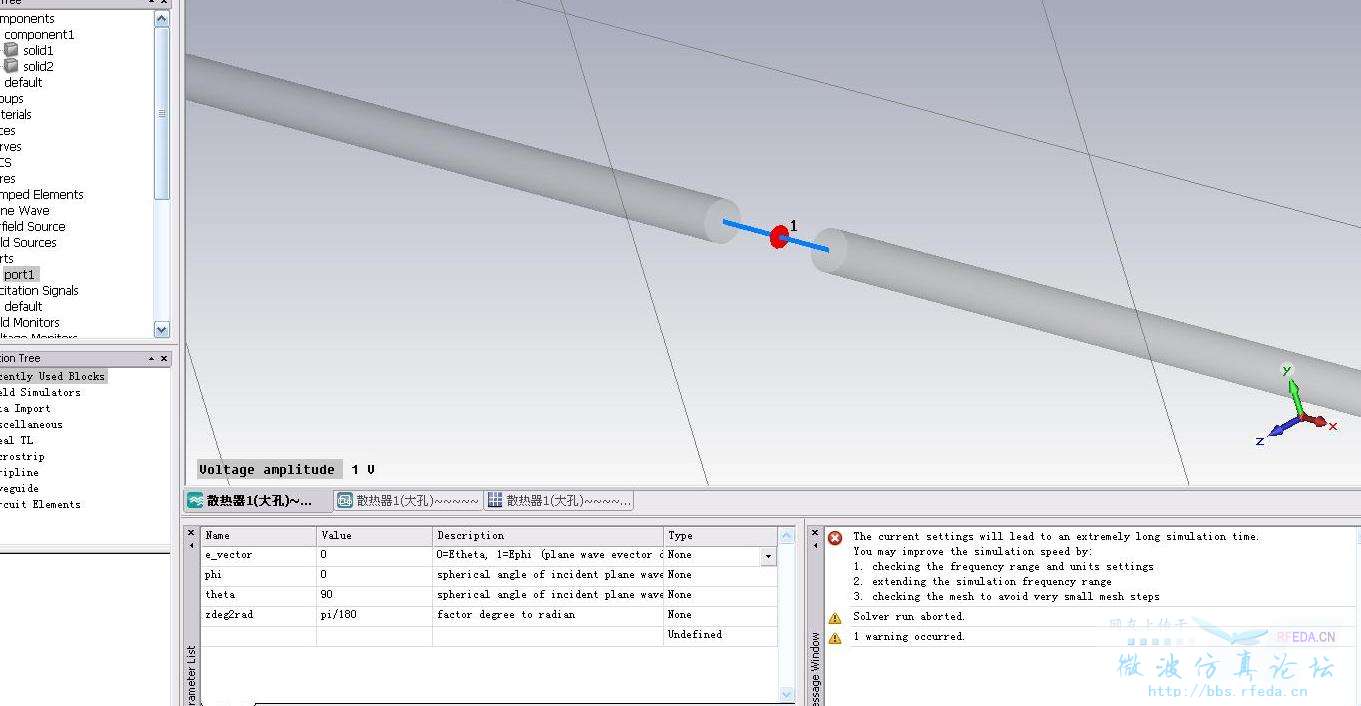The image size is (1361, 706).
Task: Toggle auto-hide pin of Parameter List panel
Action: click(x=191, y=545)
